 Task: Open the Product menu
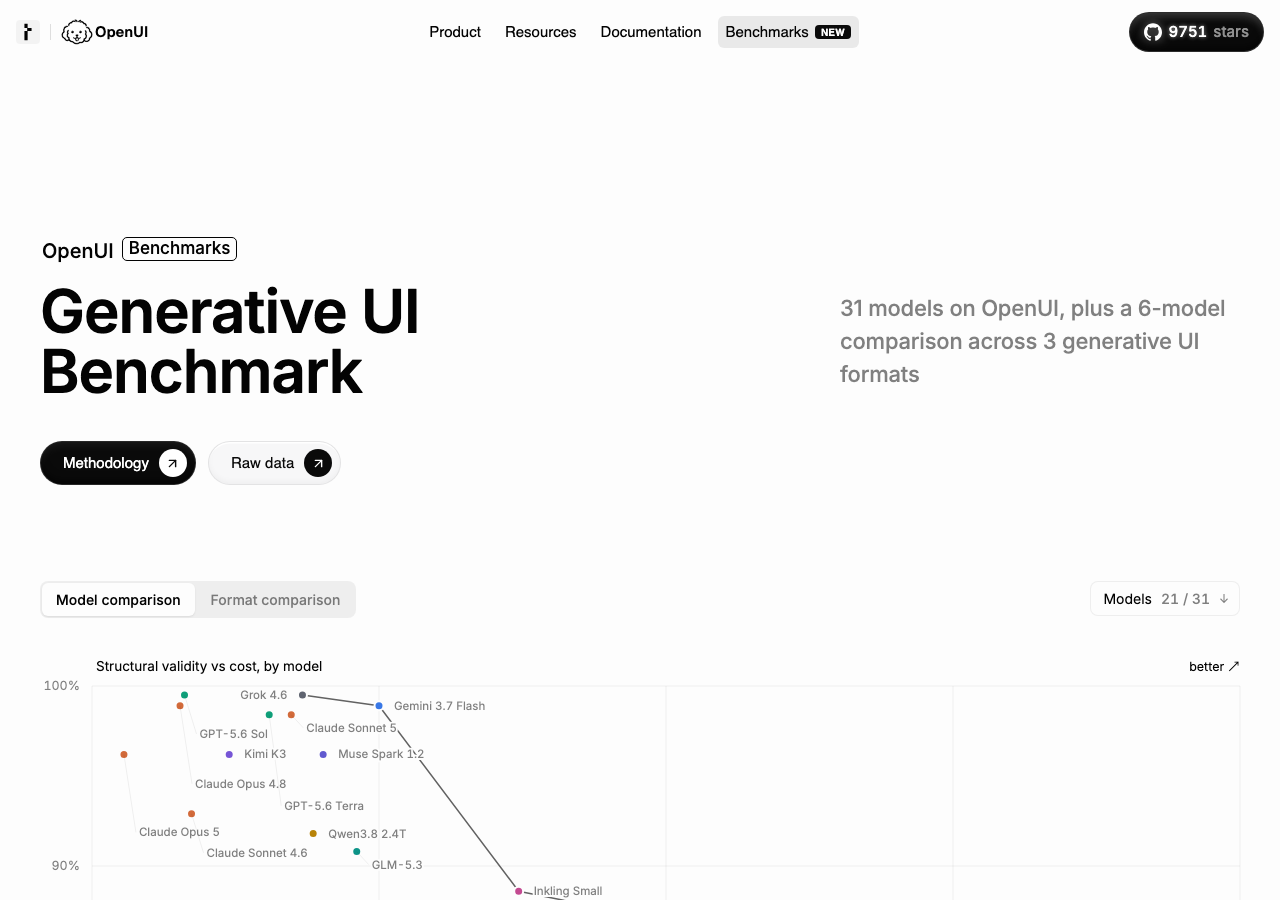point(455,32)
